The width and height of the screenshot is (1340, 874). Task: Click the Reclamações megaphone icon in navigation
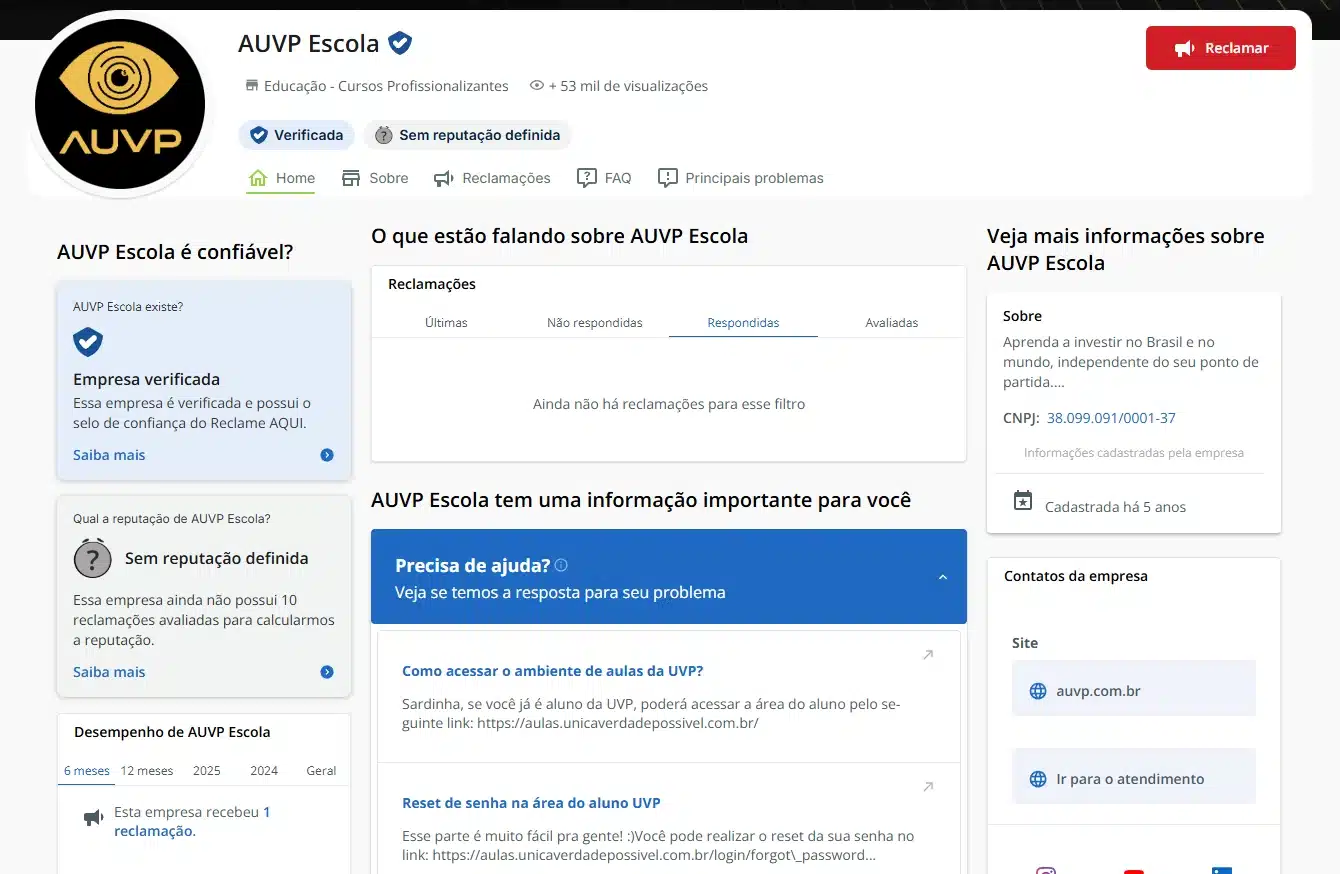(444, 179)
